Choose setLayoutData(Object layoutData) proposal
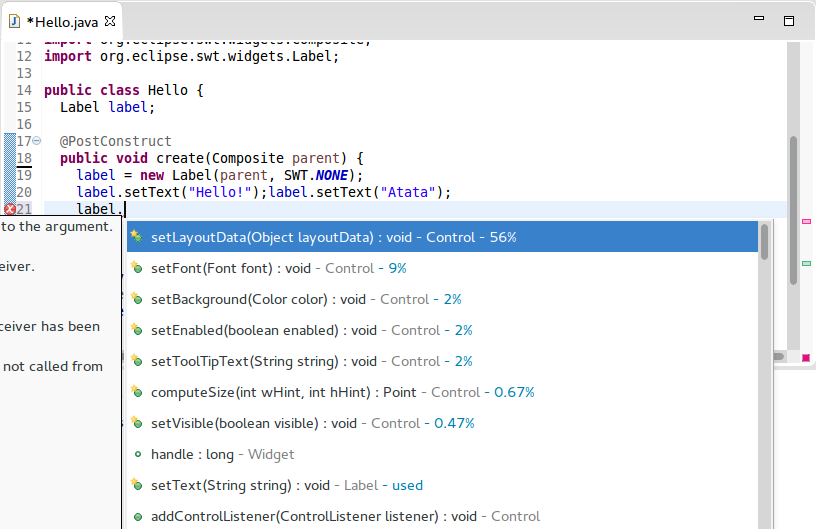Screen dimensions: 816x529 (333, 237)
